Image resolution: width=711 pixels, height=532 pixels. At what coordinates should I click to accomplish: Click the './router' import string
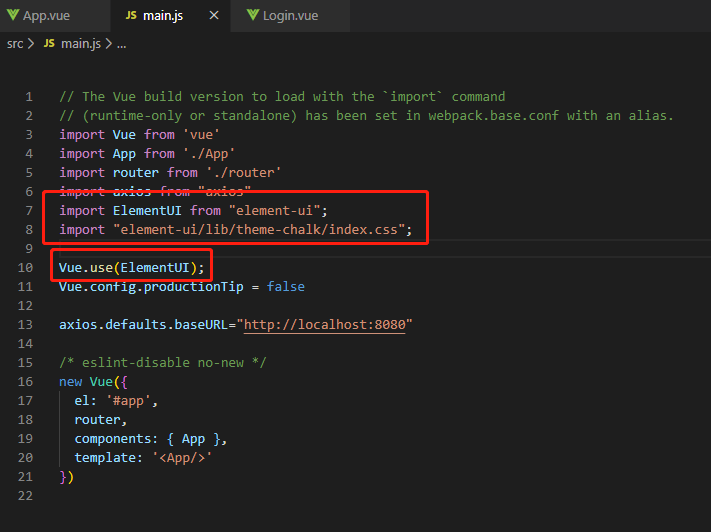(x=243, y=173)
